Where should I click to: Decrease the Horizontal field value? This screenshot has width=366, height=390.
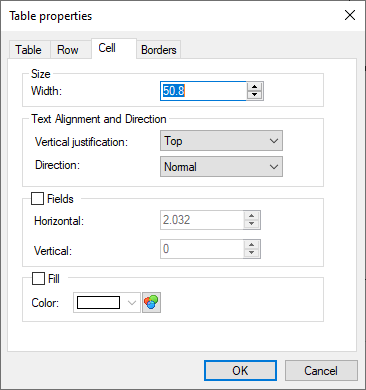click(x=252, y=224)
